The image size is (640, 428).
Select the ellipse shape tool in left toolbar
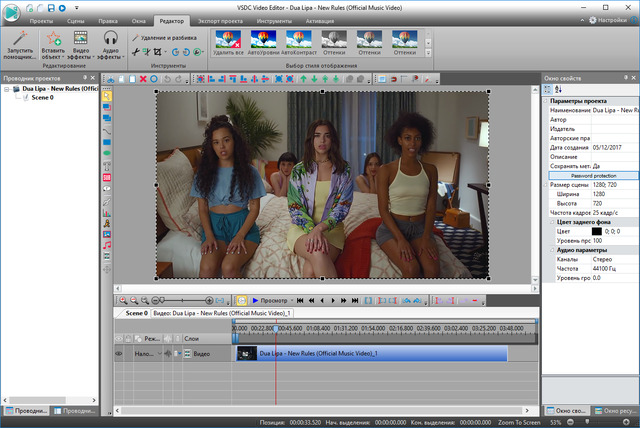107,153
